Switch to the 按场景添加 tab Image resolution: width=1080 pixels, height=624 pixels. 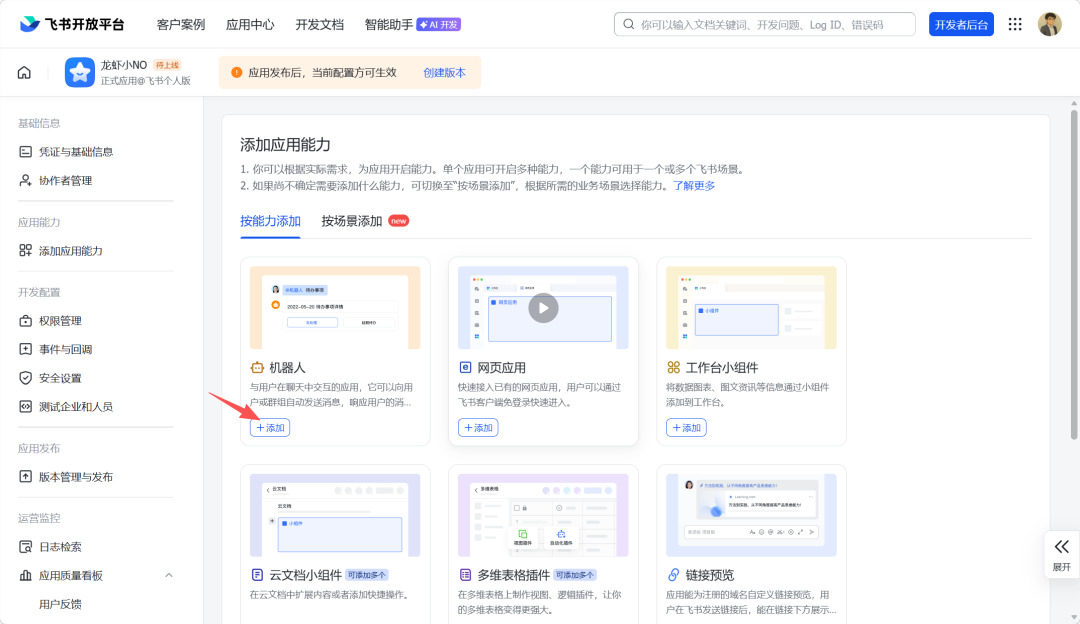[352, 221]
